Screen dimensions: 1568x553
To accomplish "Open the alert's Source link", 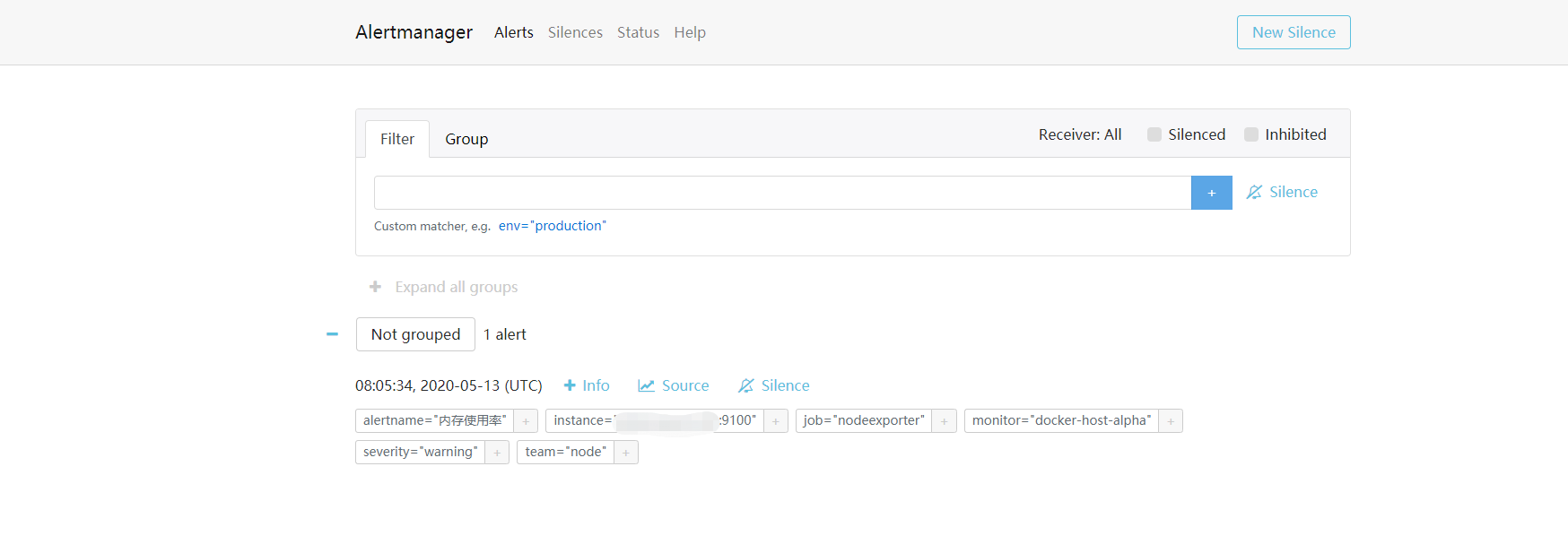I will [x=674, y=385].
